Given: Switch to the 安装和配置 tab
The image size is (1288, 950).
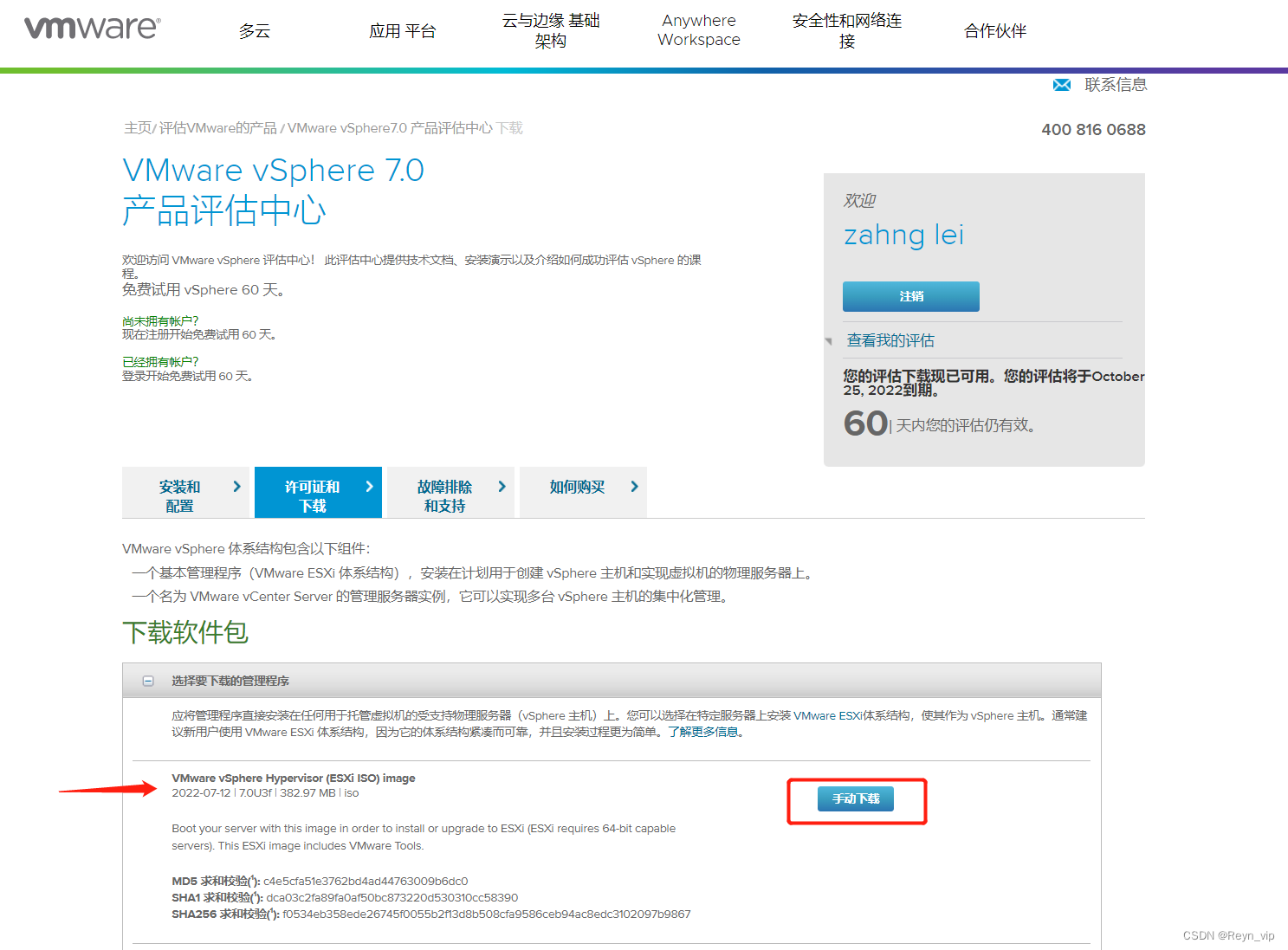Looking at the screenshot, I should tap(186, 493).
